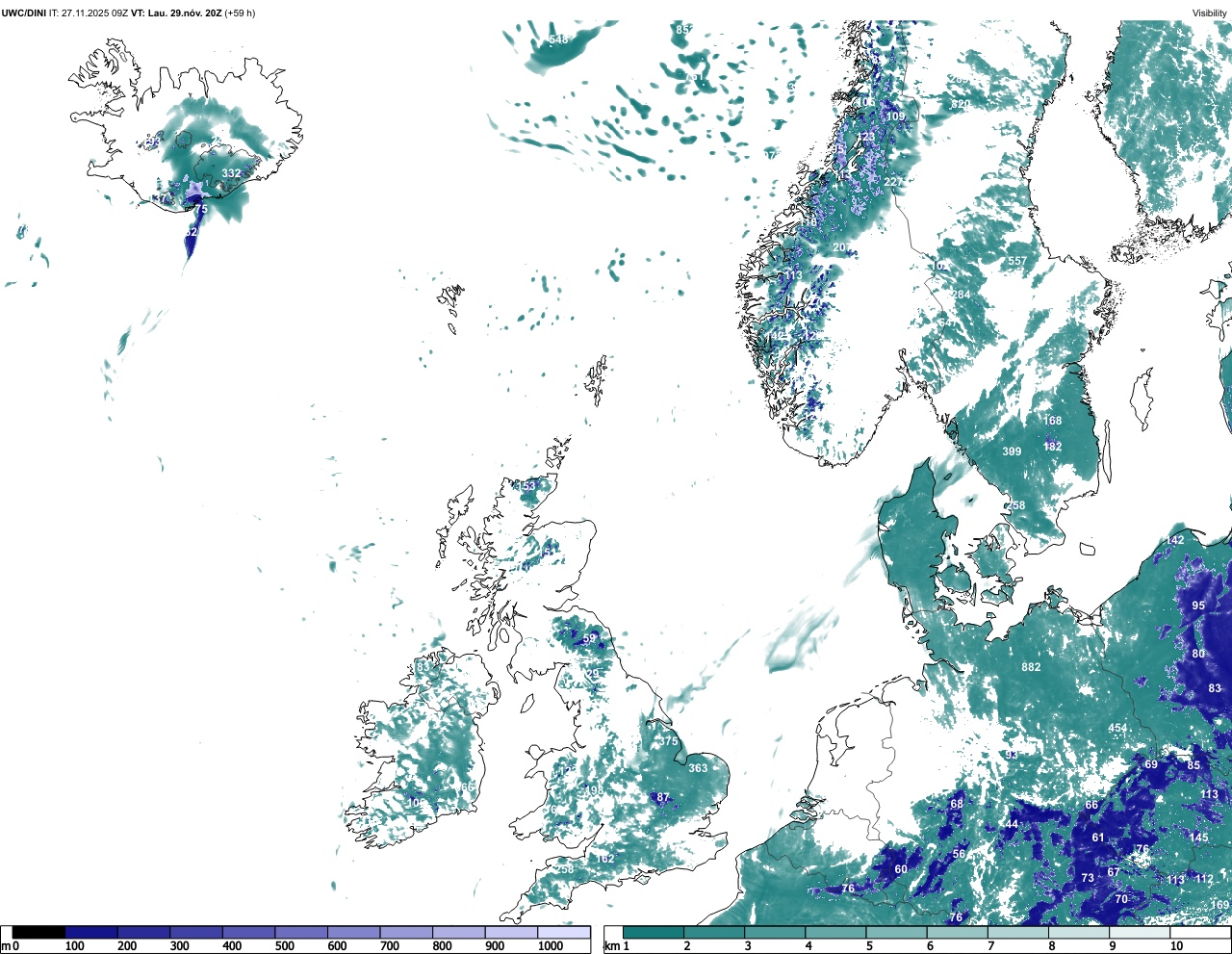Click the '59' value over southern Scotland
The height and width of the screenshot is (954, 1232).
coord(589,639)
